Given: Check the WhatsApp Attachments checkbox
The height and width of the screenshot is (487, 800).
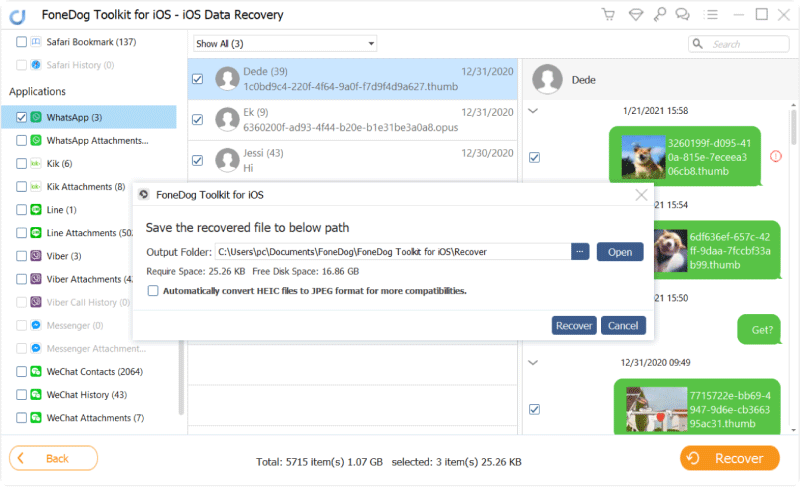Looking at the screenshot, I should 21,140.
